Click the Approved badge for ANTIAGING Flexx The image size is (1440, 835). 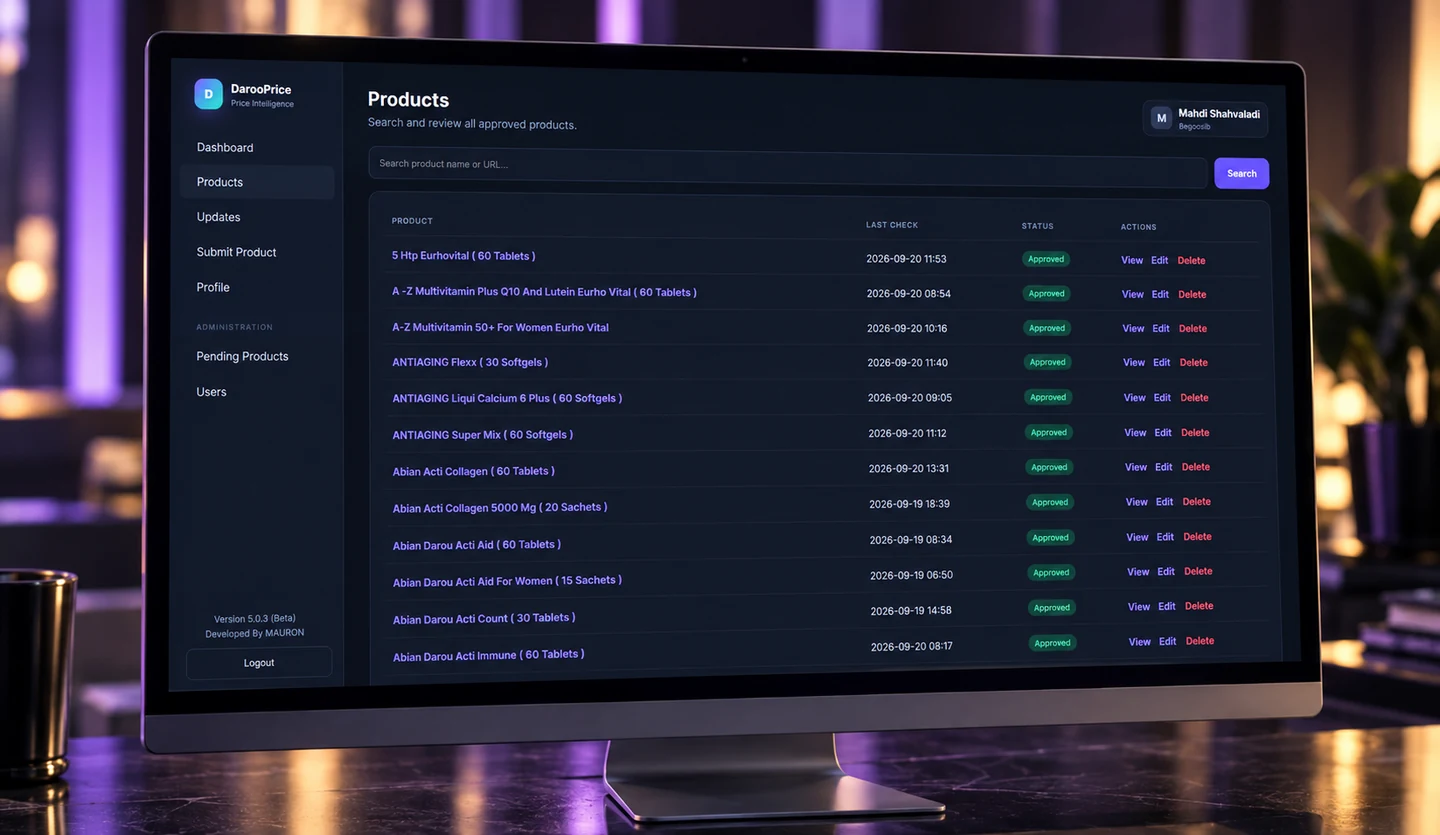1048,362
